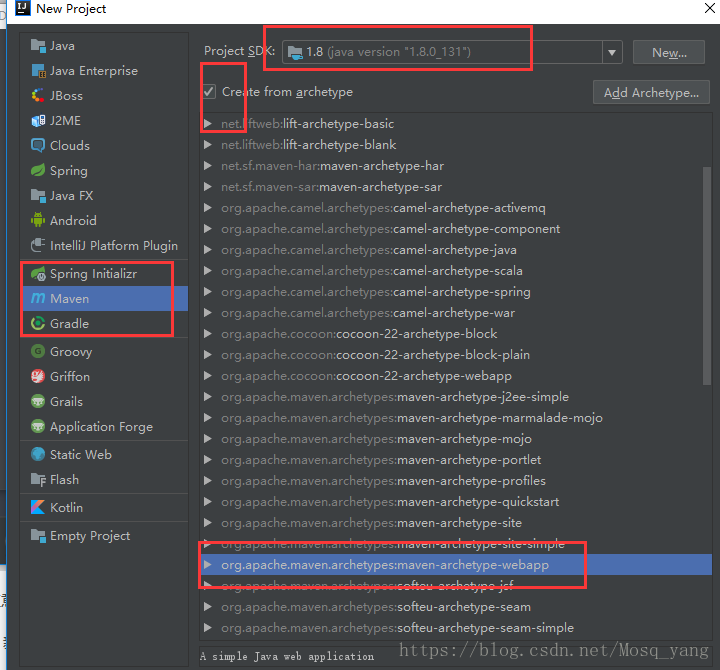
Task: Click the Empty Project icon
Action: [x=38, y=536]
